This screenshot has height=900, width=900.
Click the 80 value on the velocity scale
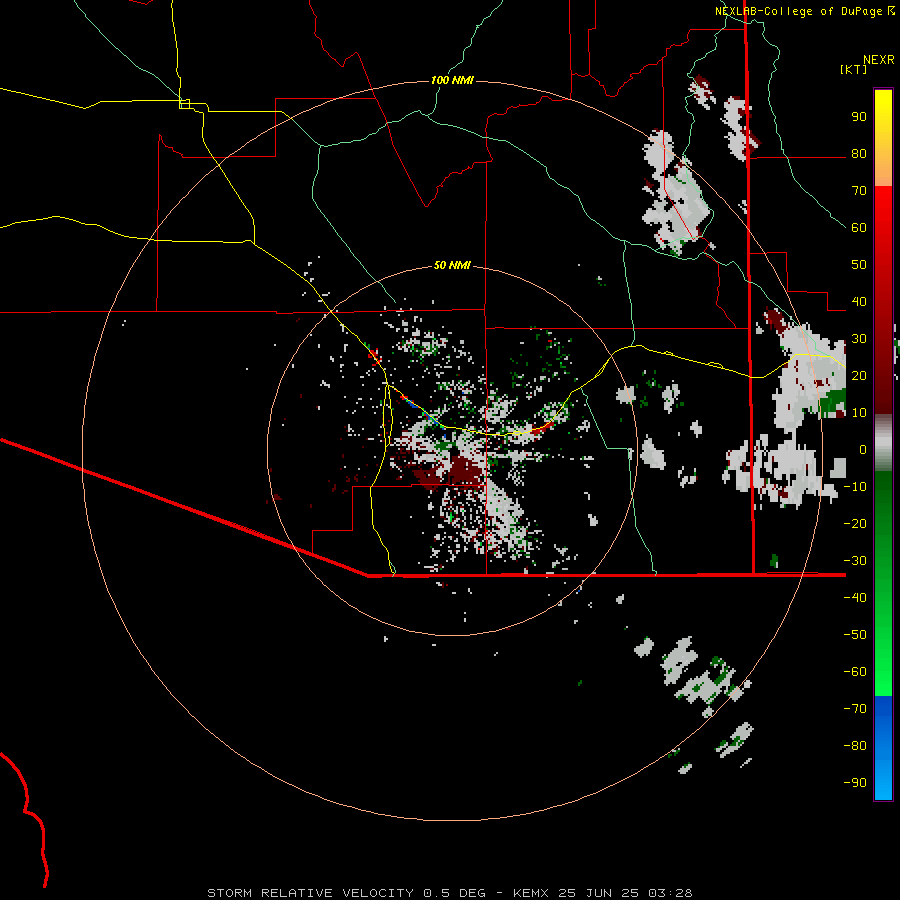[859, 154]
